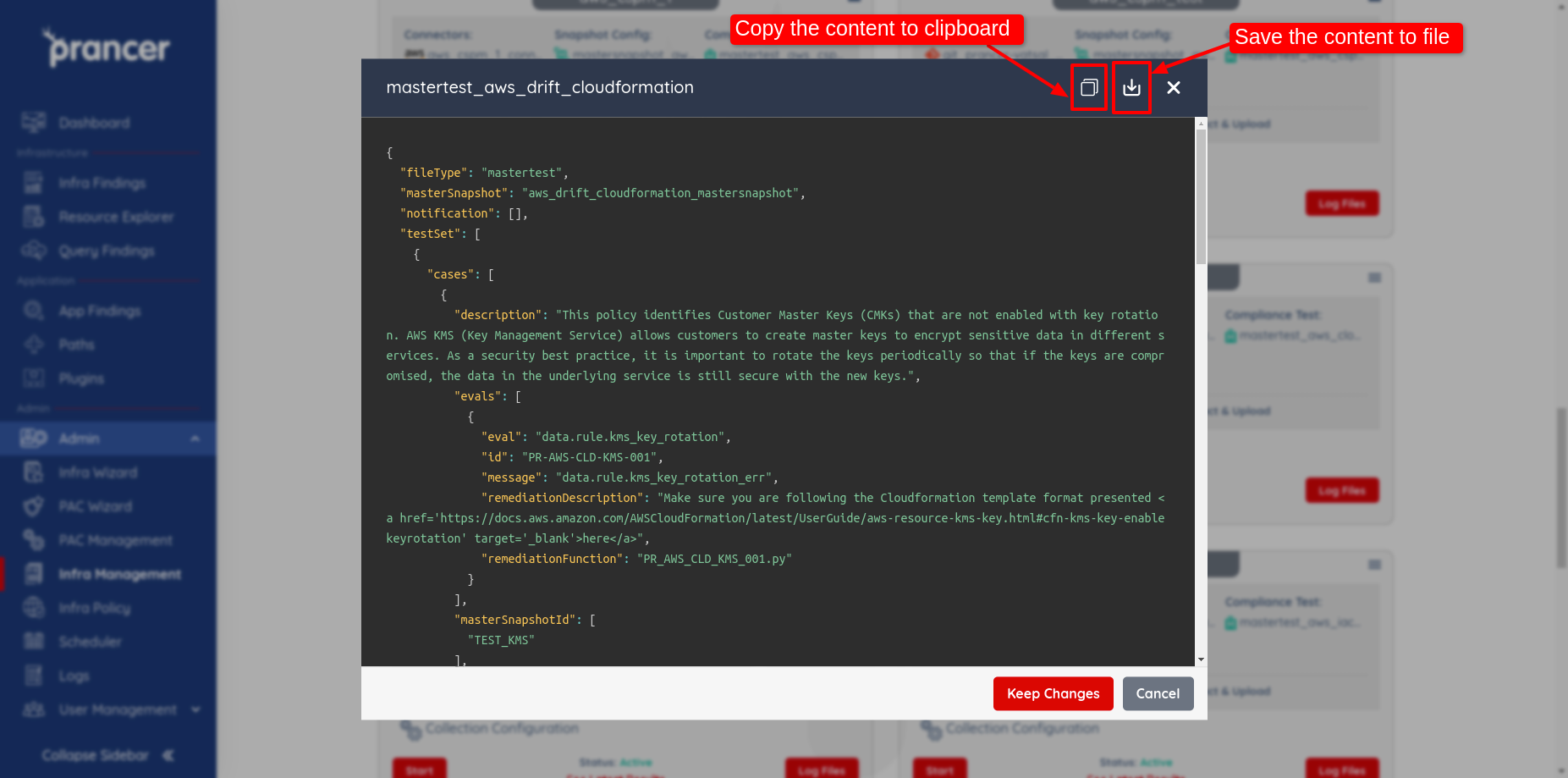This screenshot has height=778, width=1568.
Task: Click the Paths icon
Action: [x=34, y=345]
